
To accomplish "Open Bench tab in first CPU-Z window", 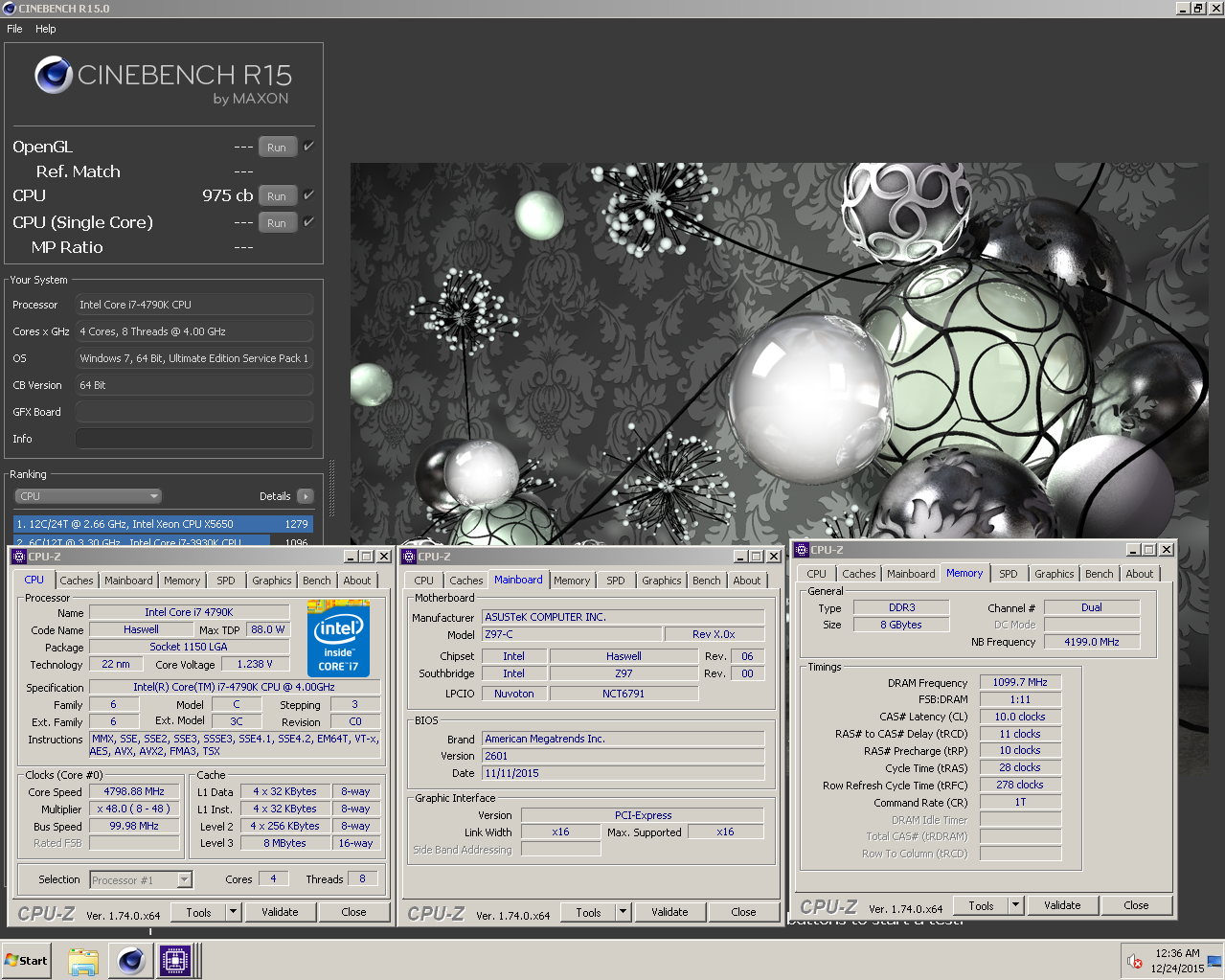I will coord(317,581).
